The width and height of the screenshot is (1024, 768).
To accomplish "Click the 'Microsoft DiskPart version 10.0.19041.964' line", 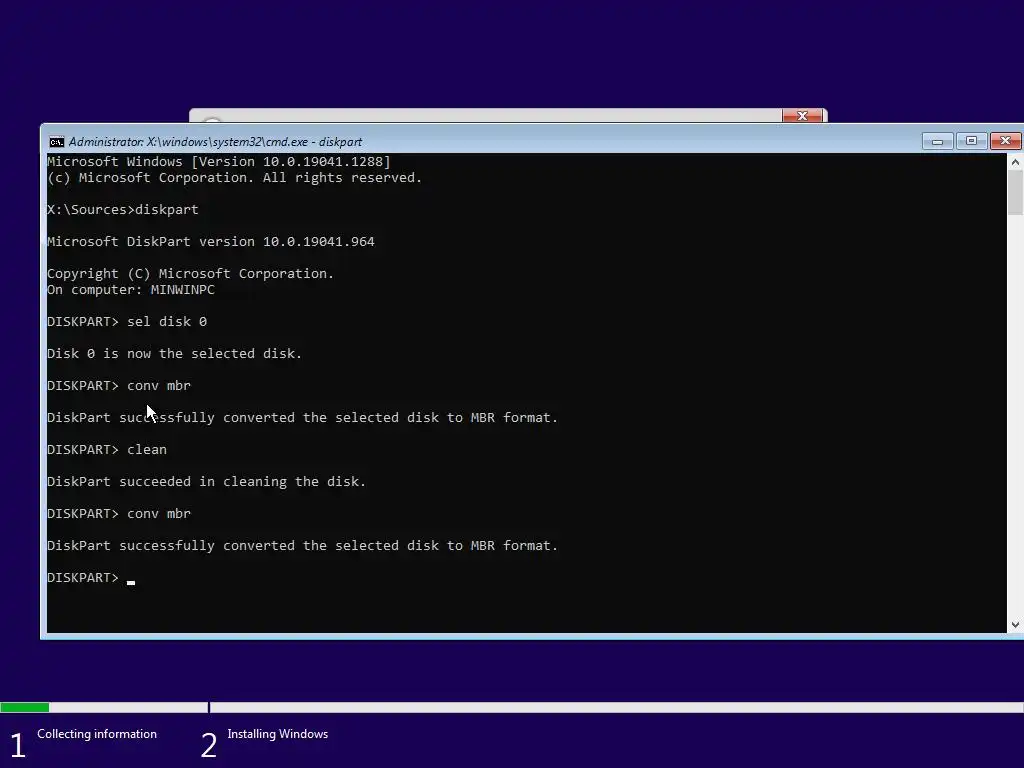I will (211, 242).
